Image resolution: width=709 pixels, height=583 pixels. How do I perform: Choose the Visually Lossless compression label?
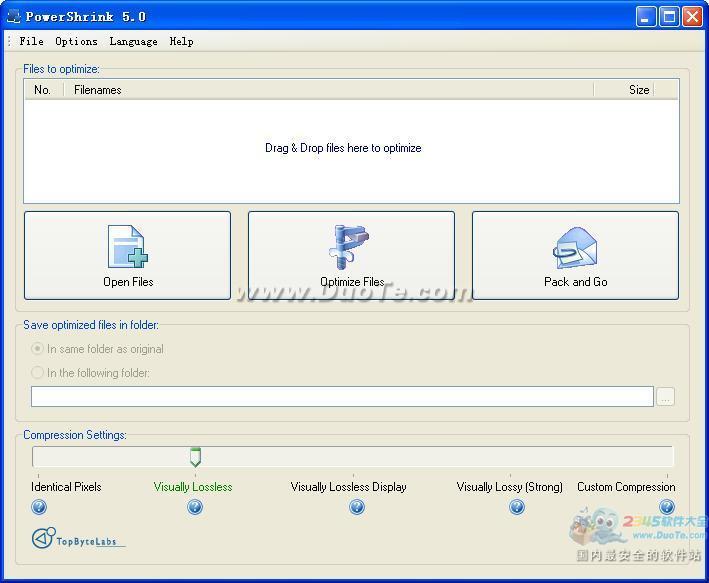pyautogui.click(x=193, y=487)
